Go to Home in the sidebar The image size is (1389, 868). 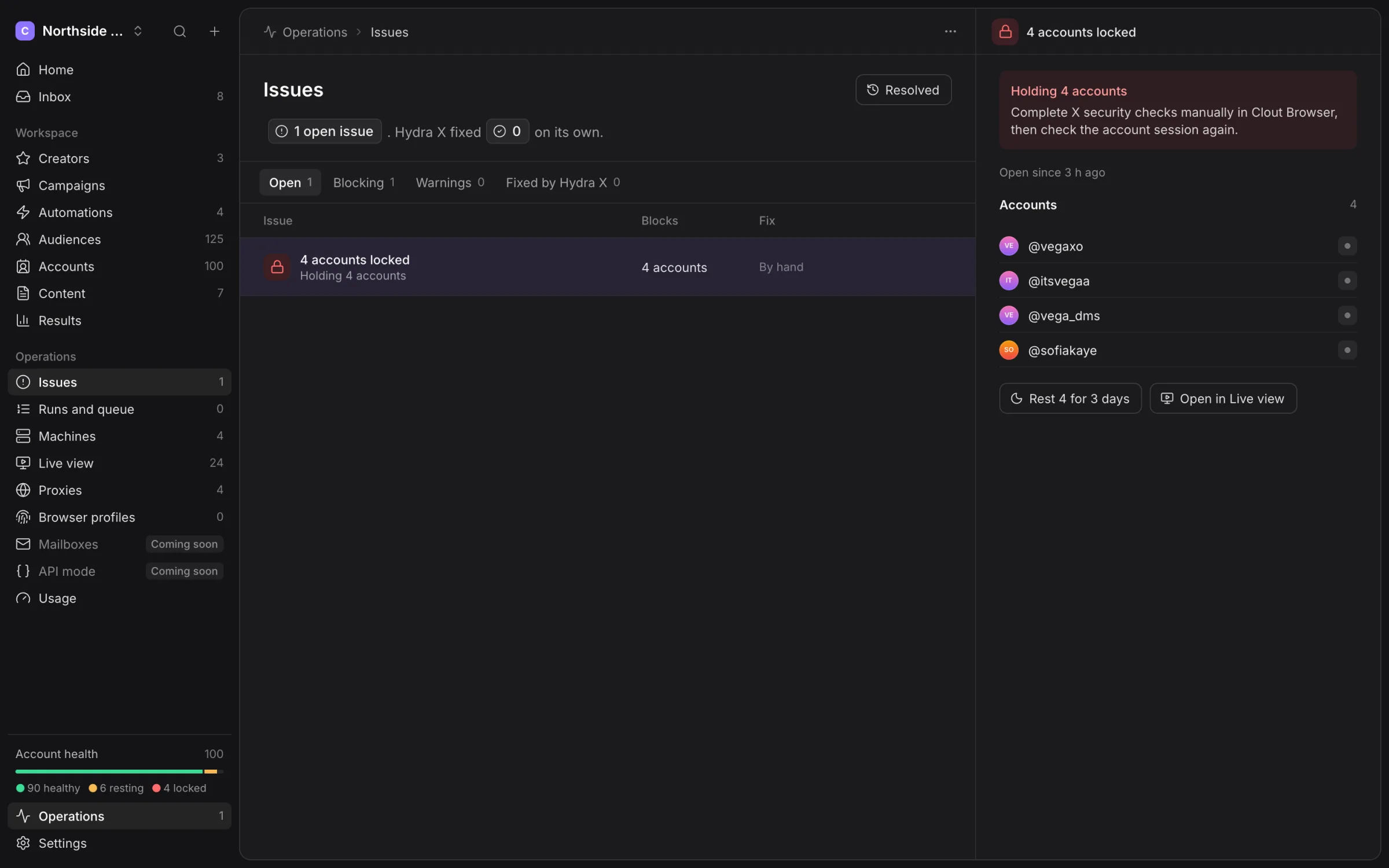[x=119, y=69]
